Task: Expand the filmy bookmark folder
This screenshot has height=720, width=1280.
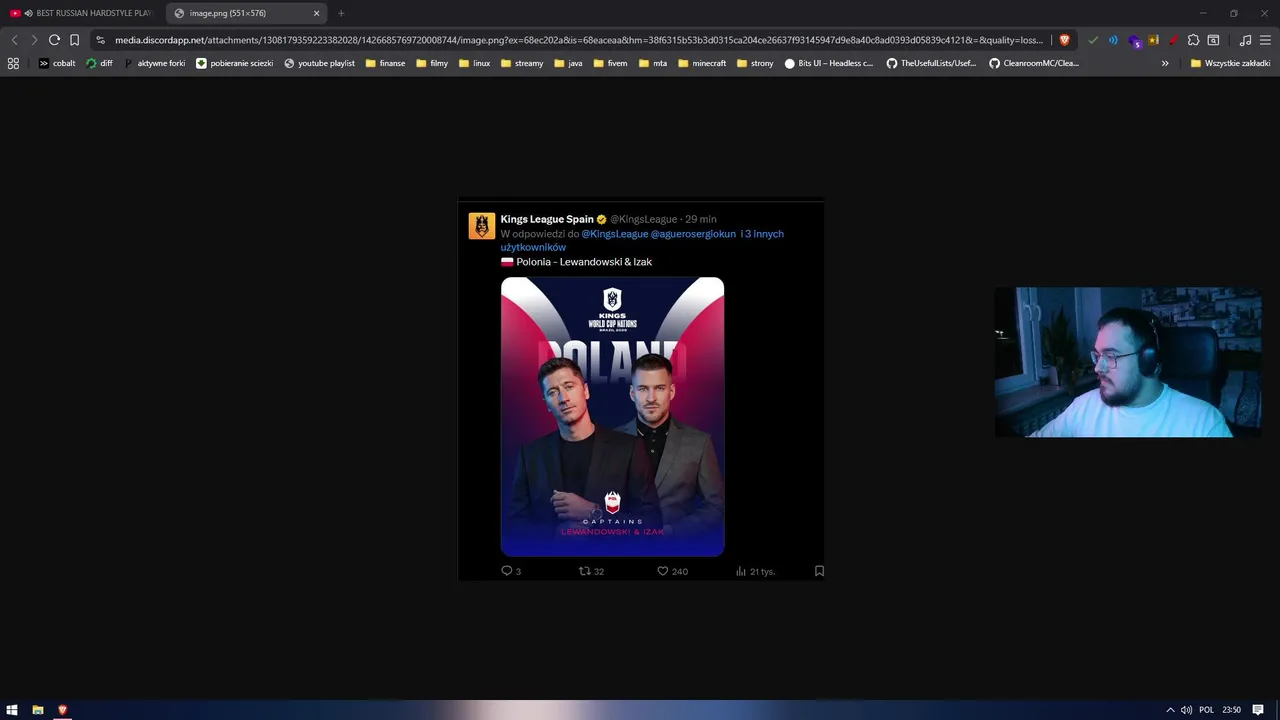Action: tap(433, 63)
